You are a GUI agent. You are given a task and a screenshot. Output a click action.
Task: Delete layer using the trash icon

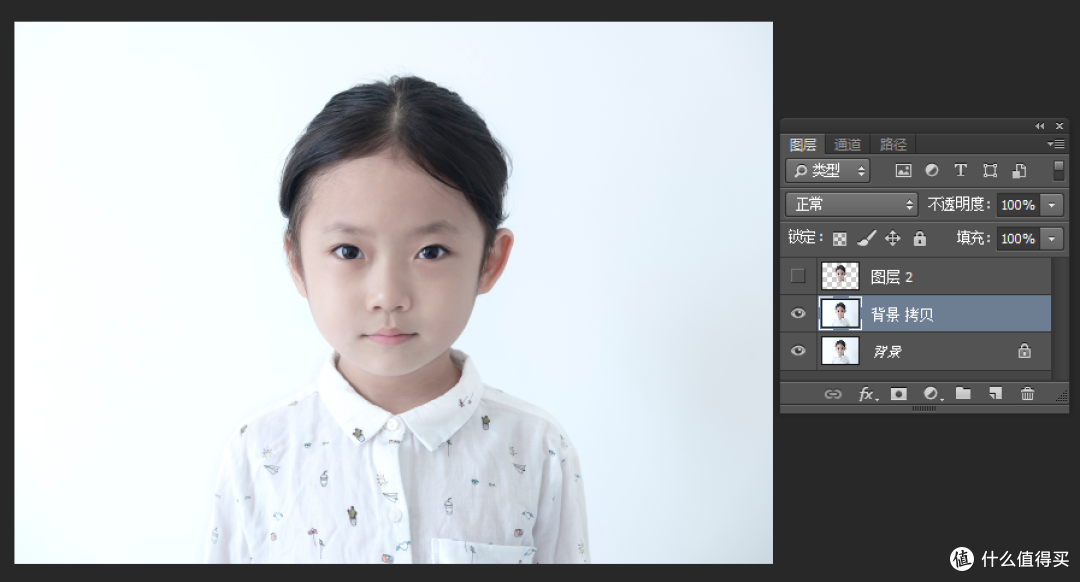[x=1027, y=394]
